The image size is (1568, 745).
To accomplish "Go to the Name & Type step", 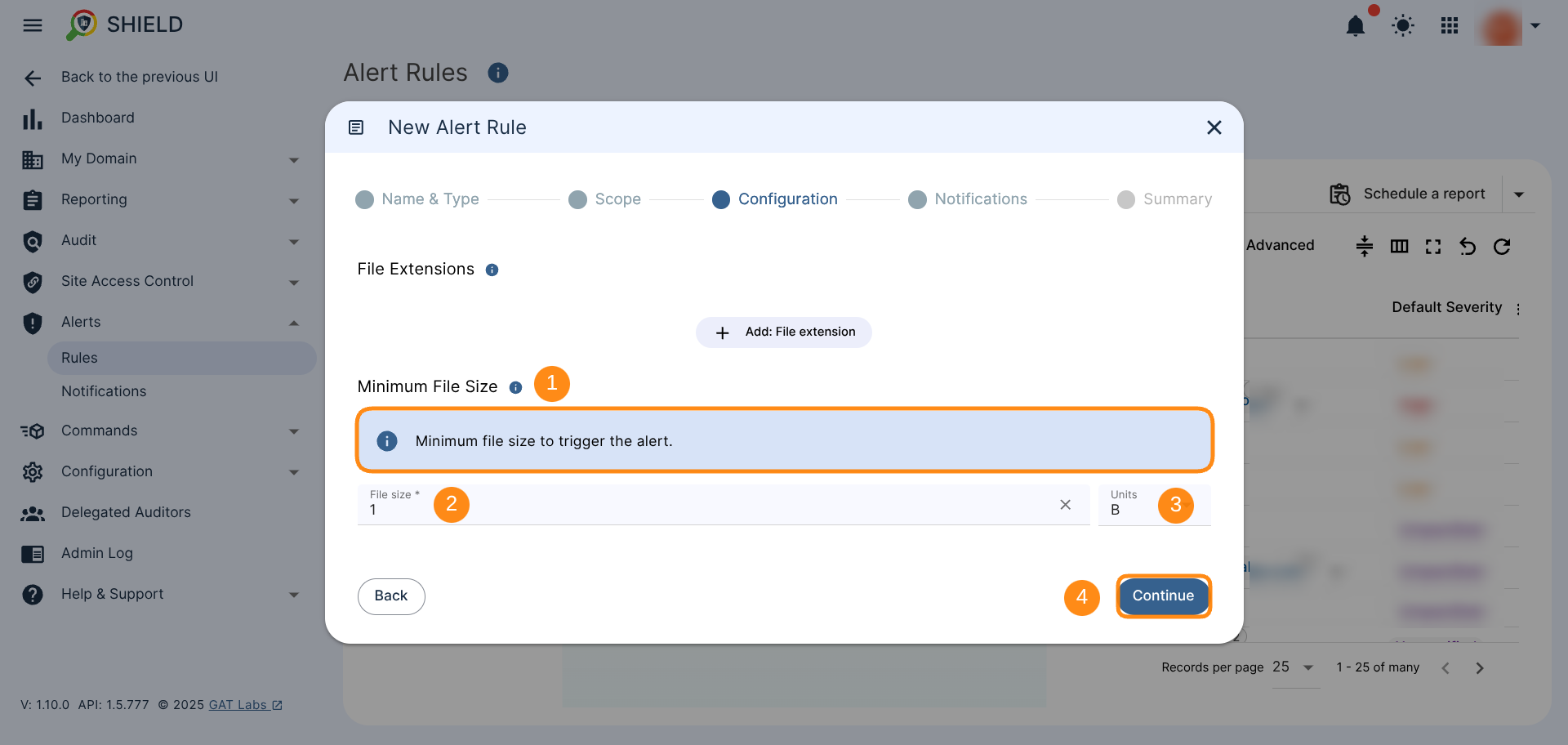I will pyautogui.click(x=417, y=199).
